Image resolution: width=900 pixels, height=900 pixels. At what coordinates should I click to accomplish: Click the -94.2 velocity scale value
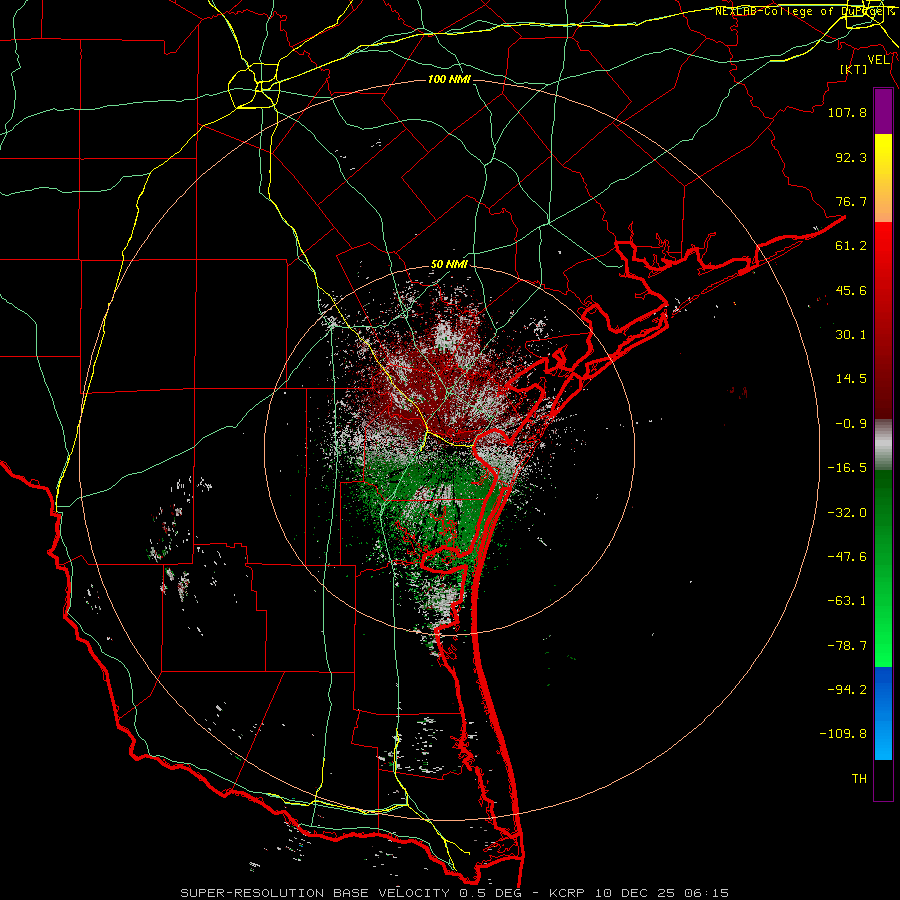[847, 690]
